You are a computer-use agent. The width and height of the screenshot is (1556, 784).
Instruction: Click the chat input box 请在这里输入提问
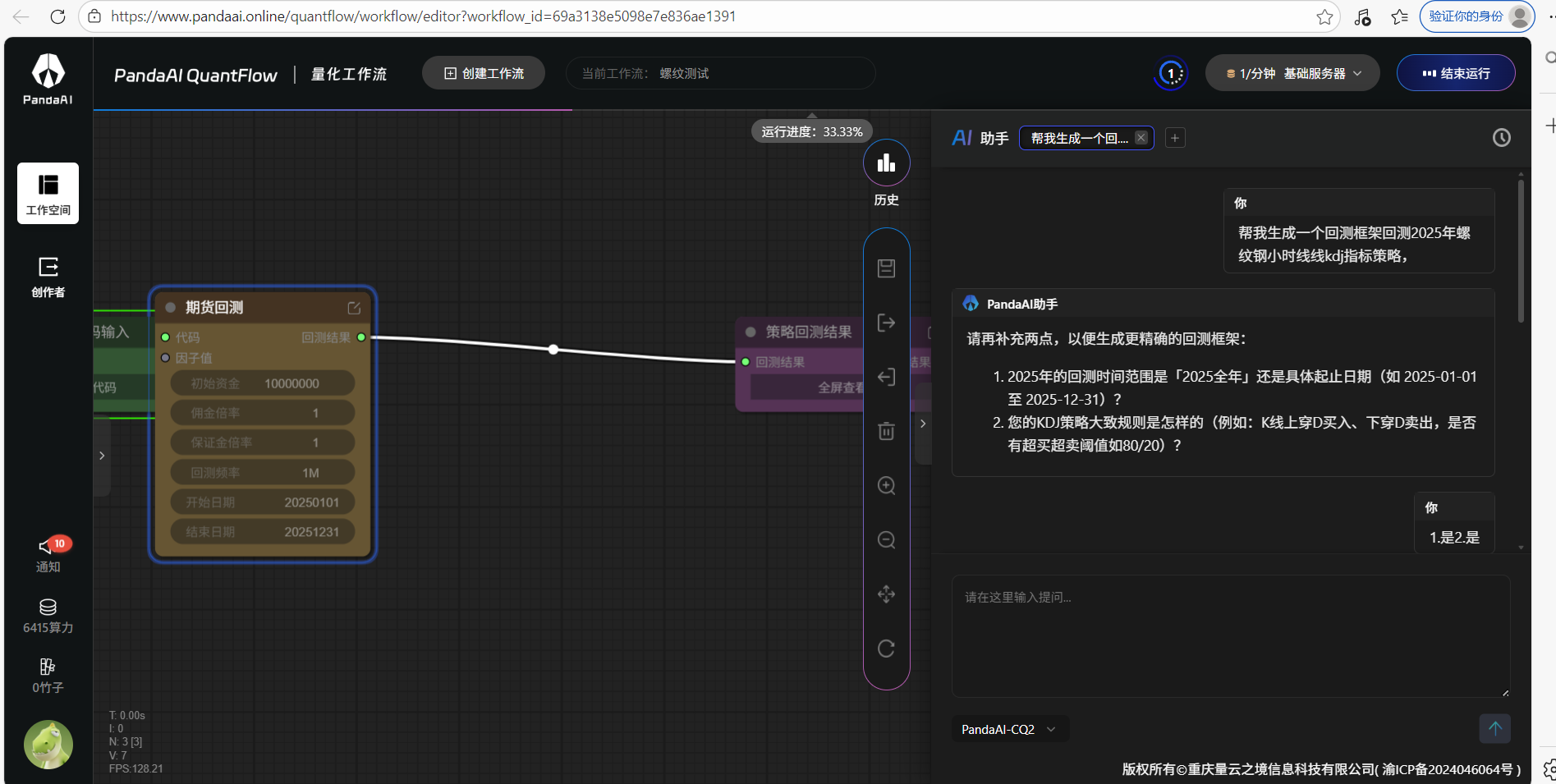(1231, 635)
